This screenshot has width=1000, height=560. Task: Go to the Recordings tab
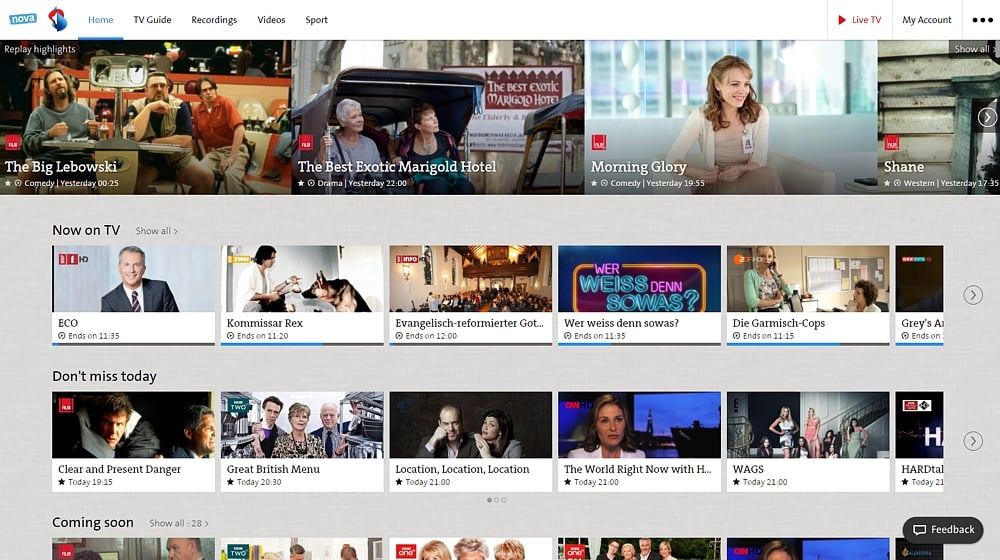click(214, 20)
